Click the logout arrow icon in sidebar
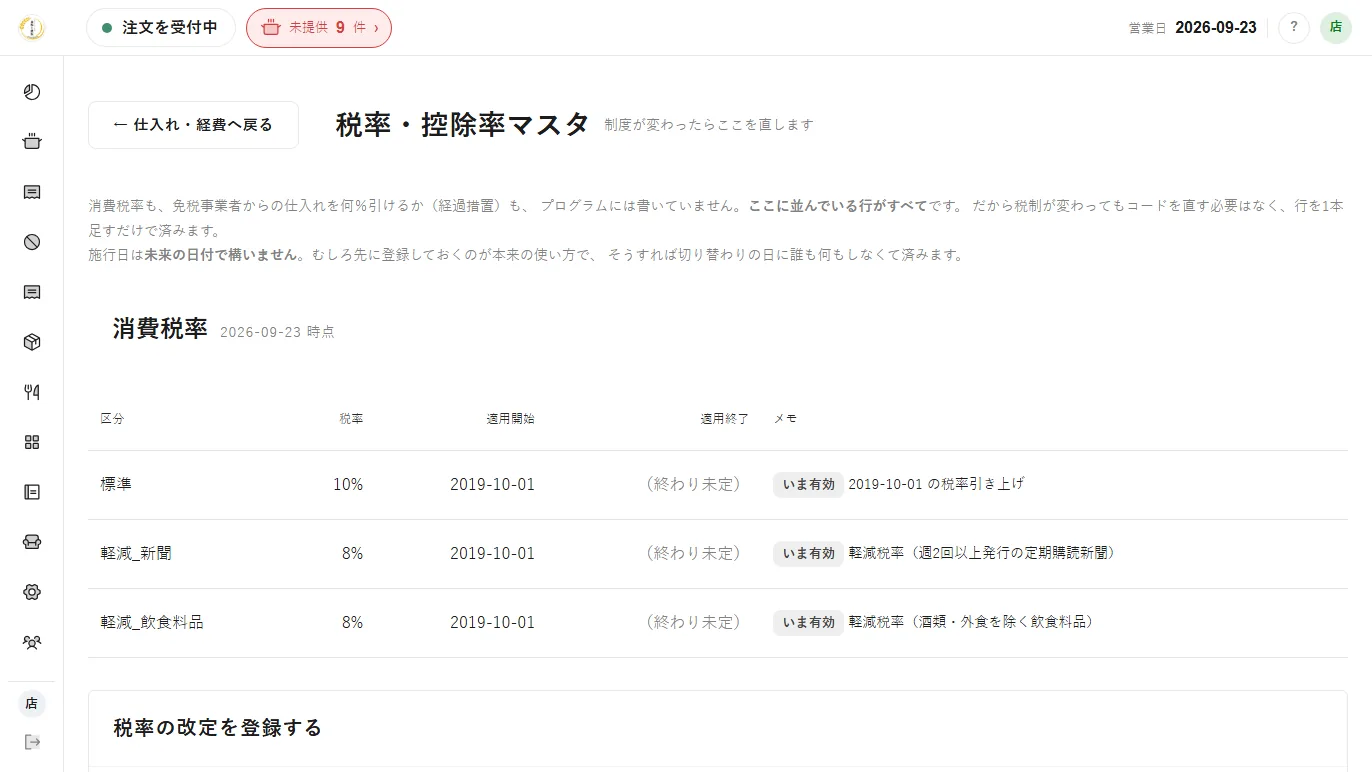 tap(32, 742)
